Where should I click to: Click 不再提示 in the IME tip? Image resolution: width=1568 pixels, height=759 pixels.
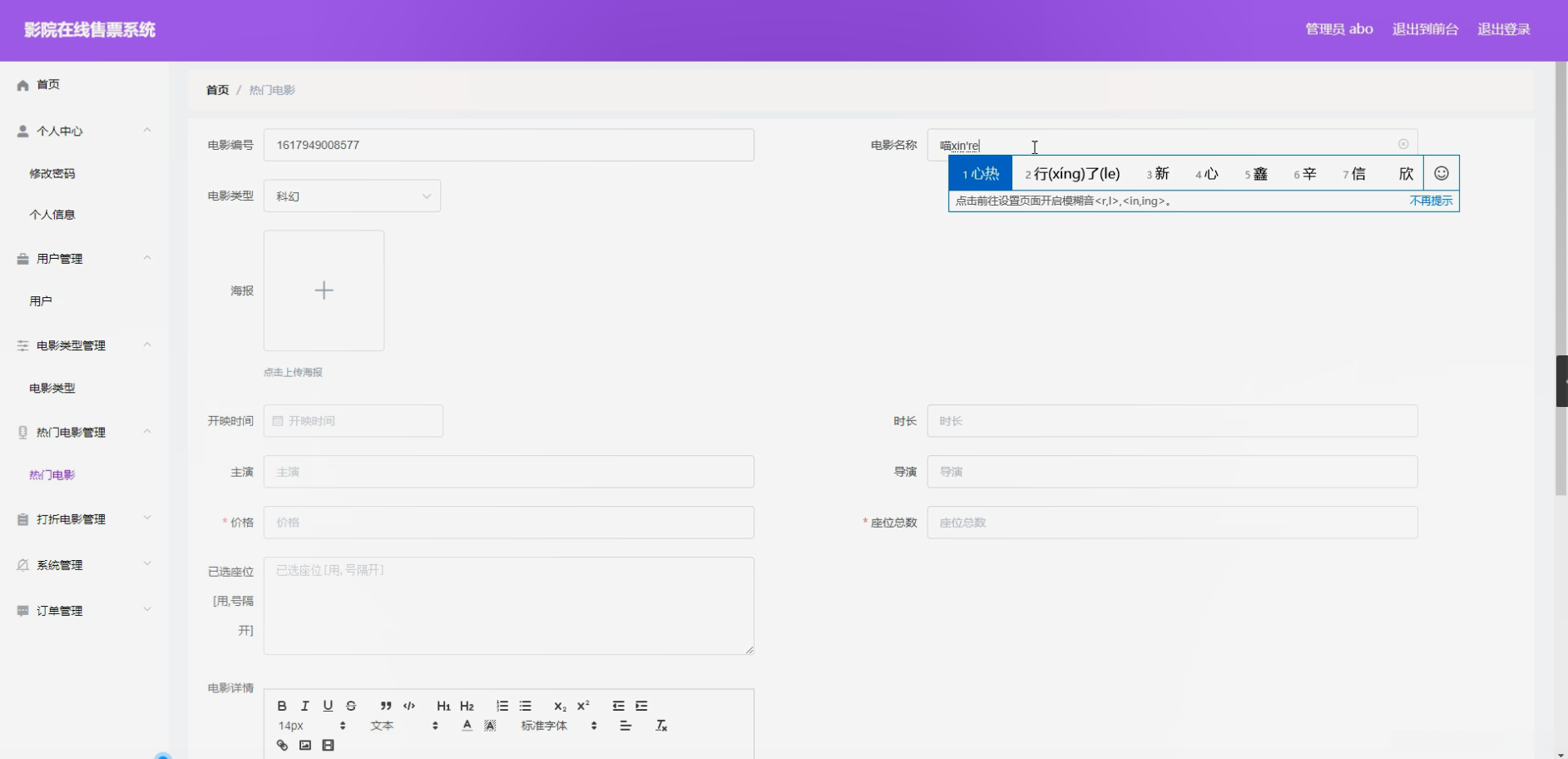click(1431, 201)
